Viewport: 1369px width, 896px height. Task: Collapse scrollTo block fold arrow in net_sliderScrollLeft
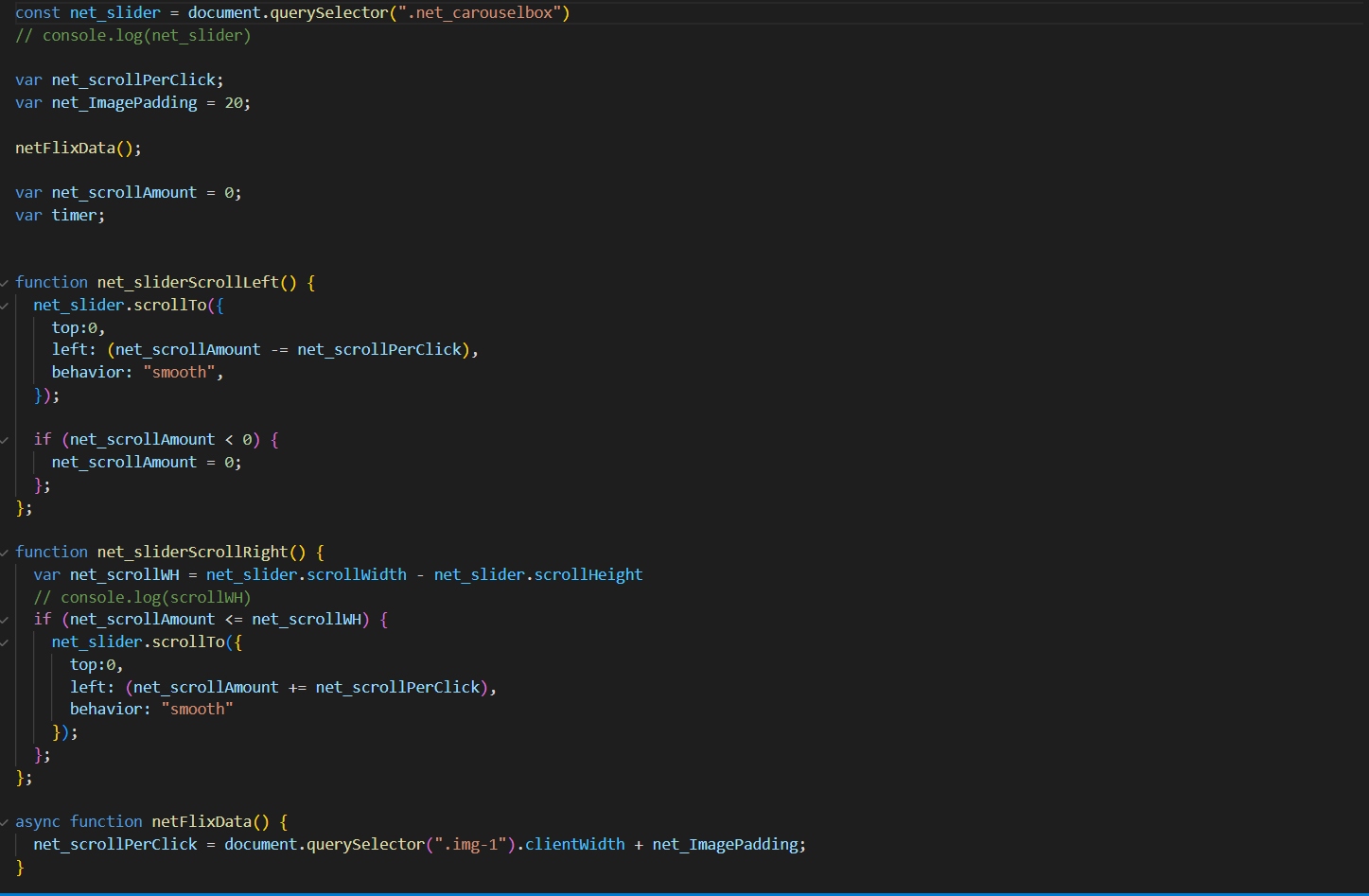pos(5,306)
